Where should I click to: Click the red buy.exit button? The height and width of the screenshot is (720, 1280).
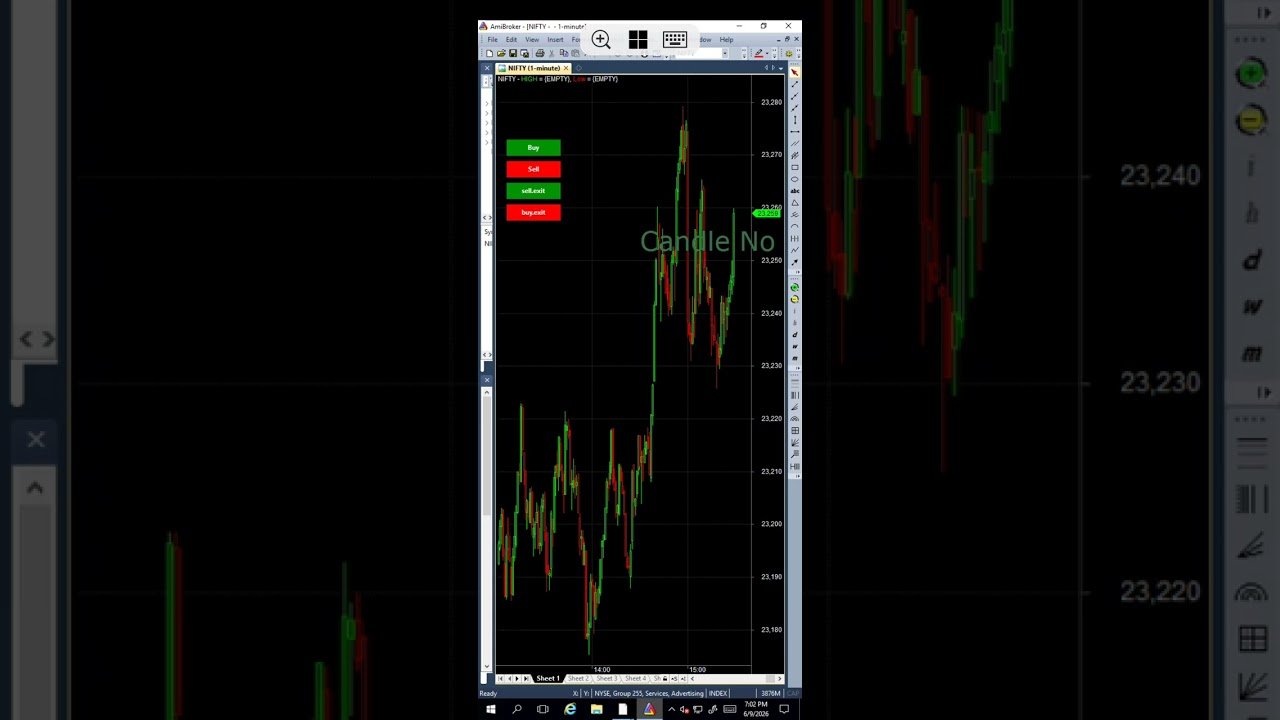[x=533, y=212]
